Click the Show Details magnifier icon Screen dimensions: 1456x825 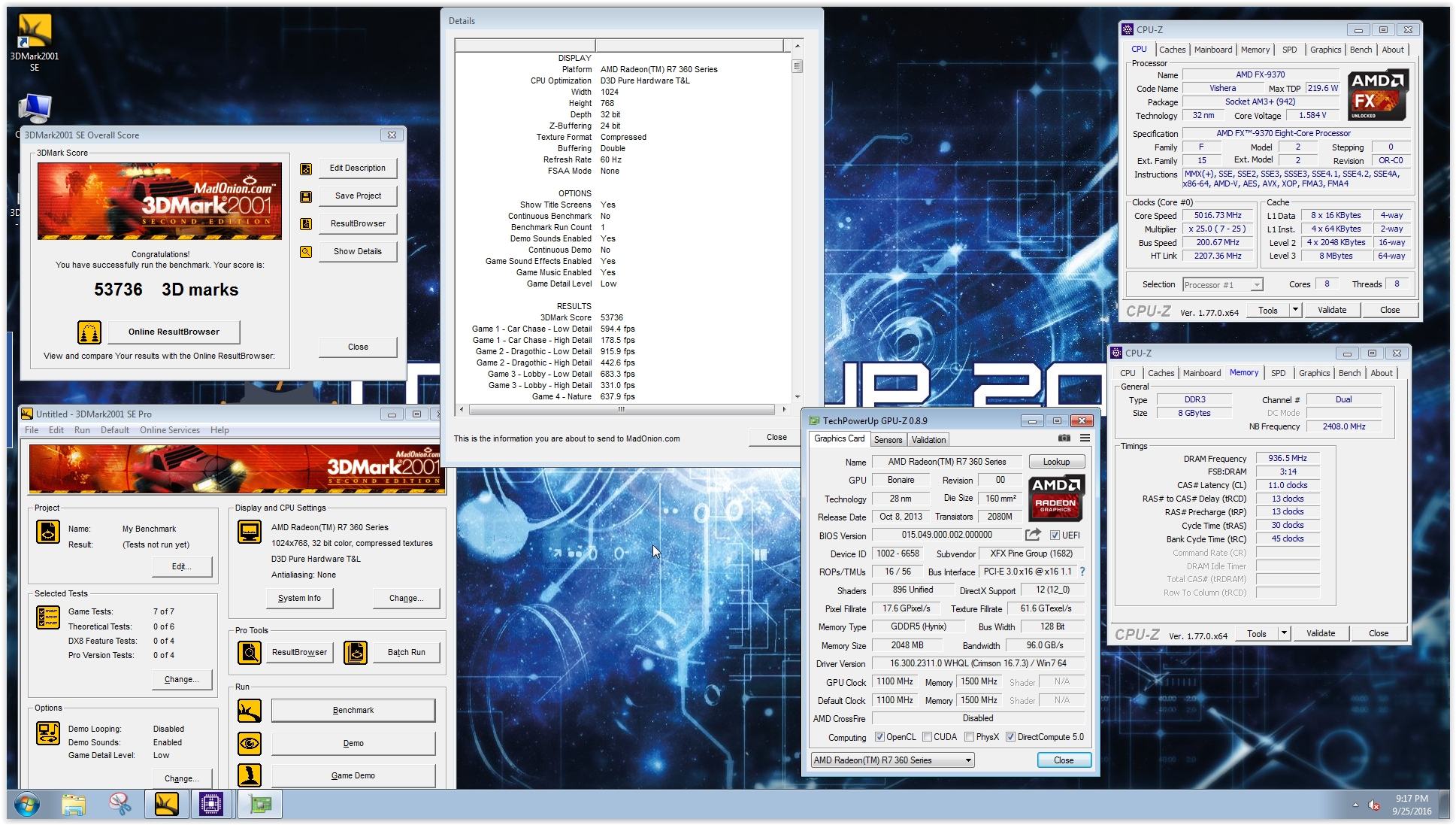[306, 252]
